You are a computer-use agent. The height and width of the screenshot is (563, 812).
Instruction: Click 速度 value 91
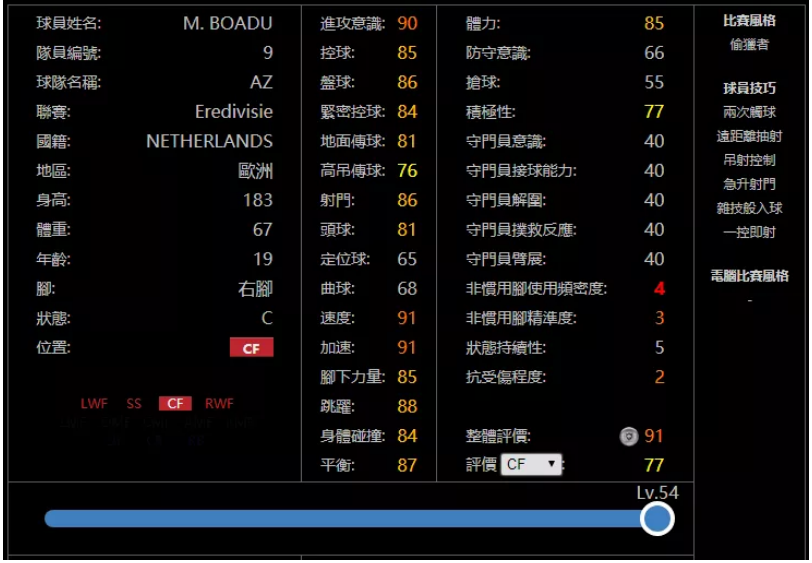(407, 318)
